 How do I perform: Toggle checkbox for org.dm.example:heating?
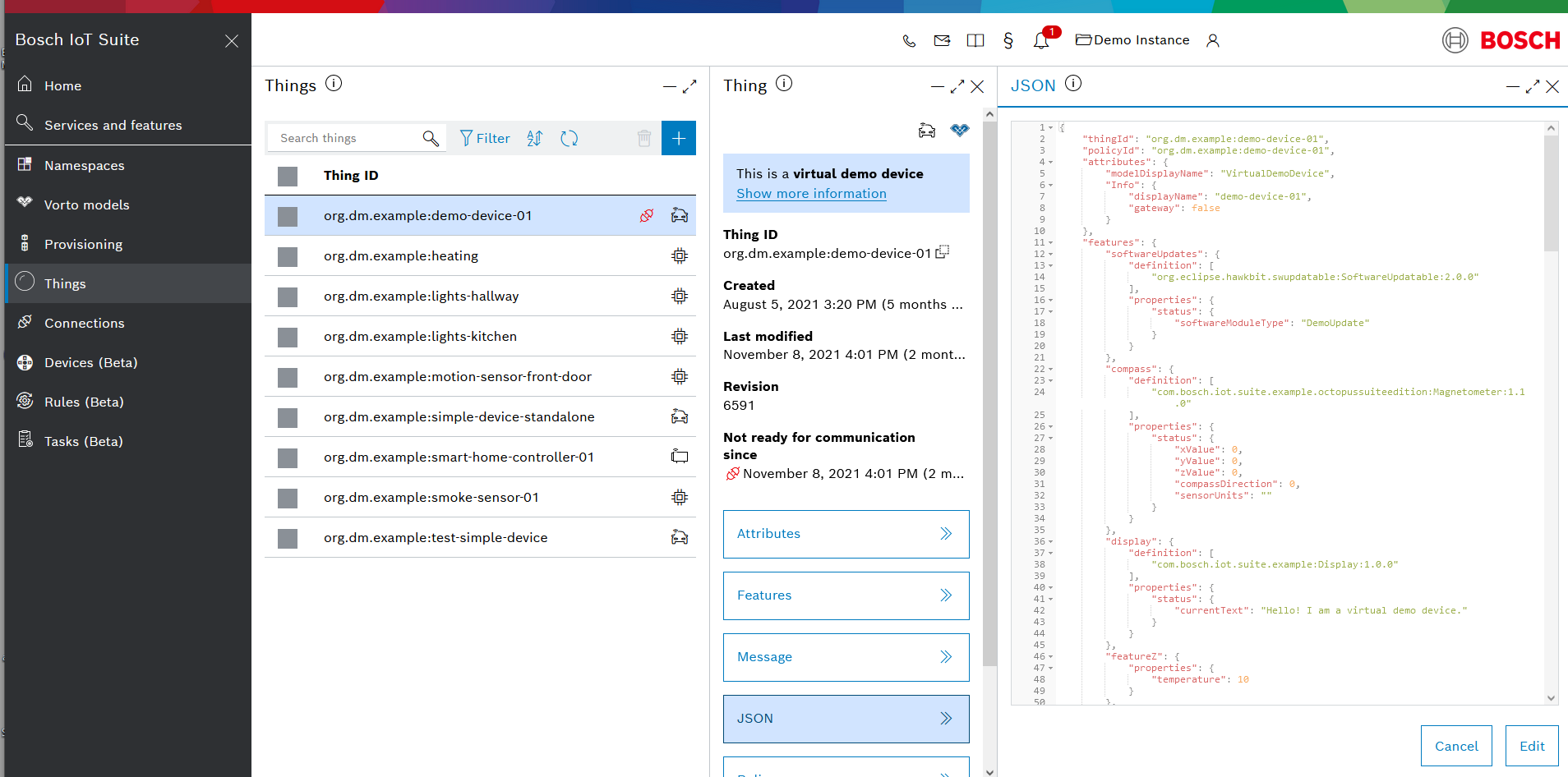(288, 256)
